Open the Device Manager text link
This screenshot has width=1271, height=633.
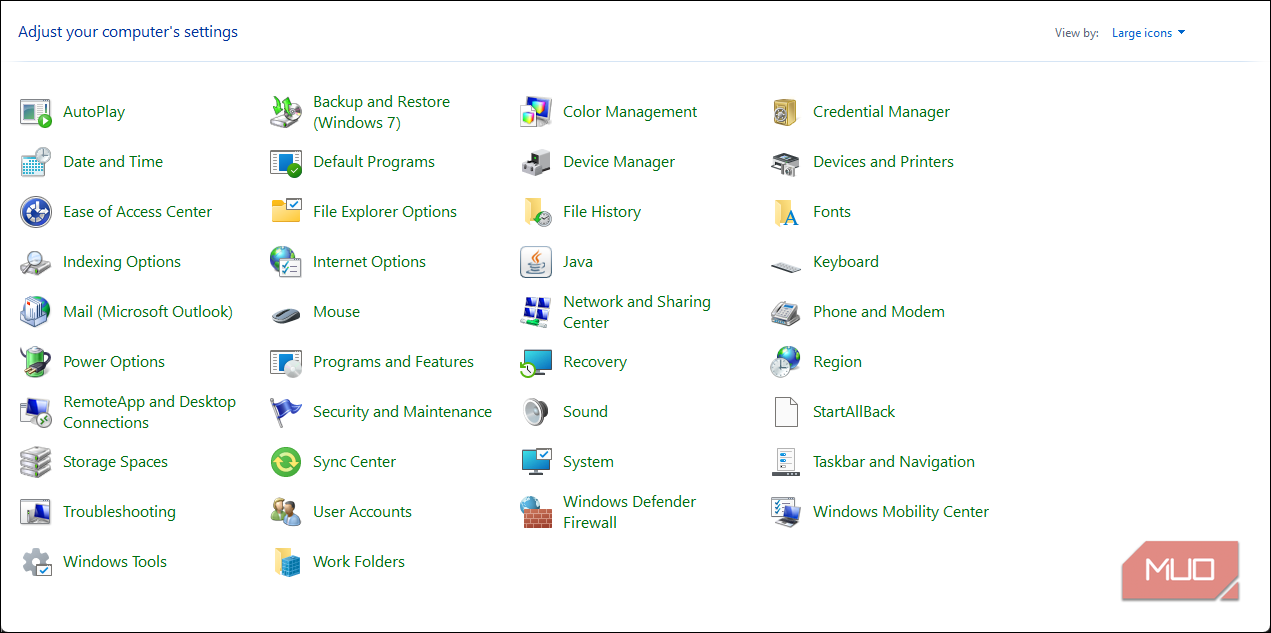[619, 162]
